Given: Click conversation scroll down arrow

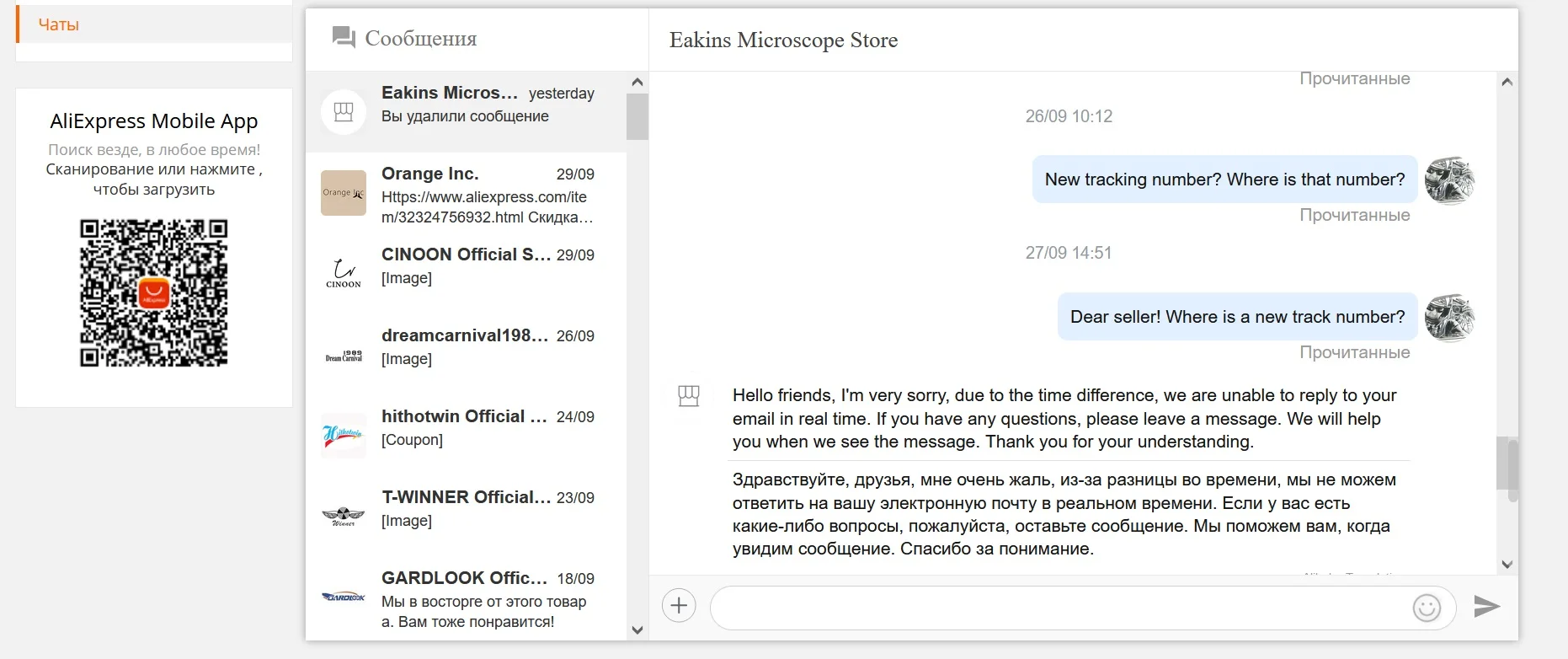Looking at the screenshot, I should 1507,565.
